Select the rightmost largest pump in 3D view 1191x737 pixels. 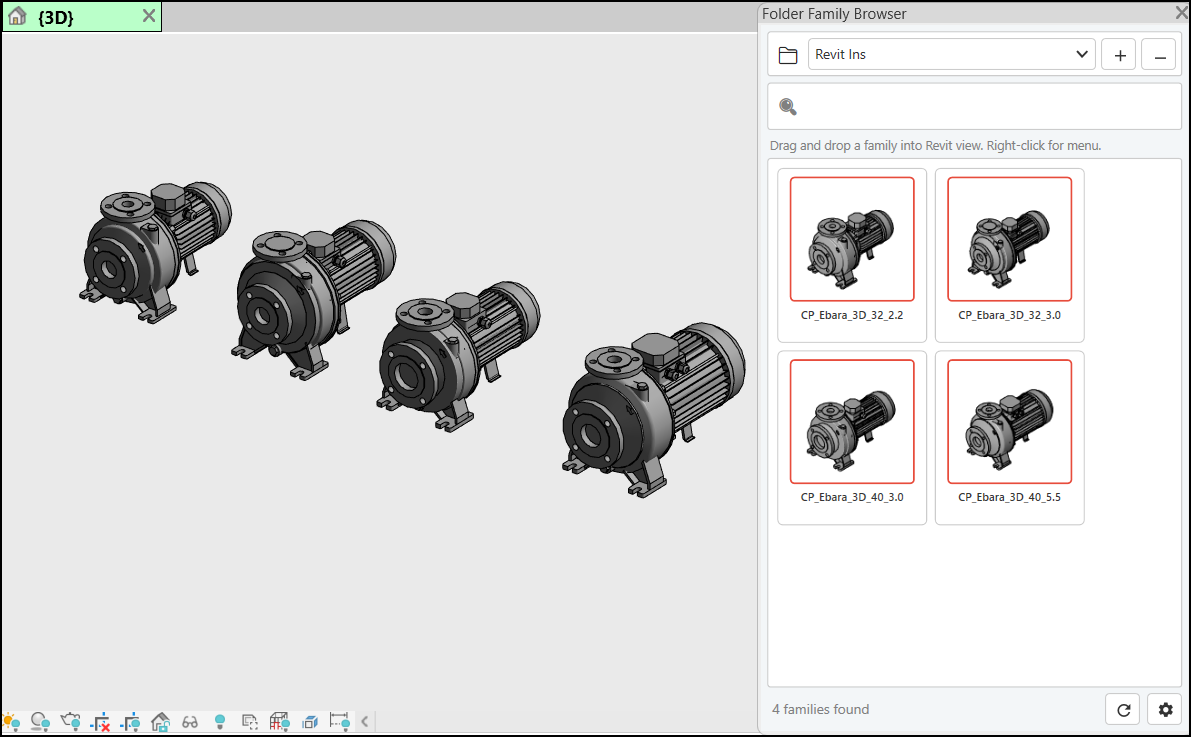pos(653,410)
